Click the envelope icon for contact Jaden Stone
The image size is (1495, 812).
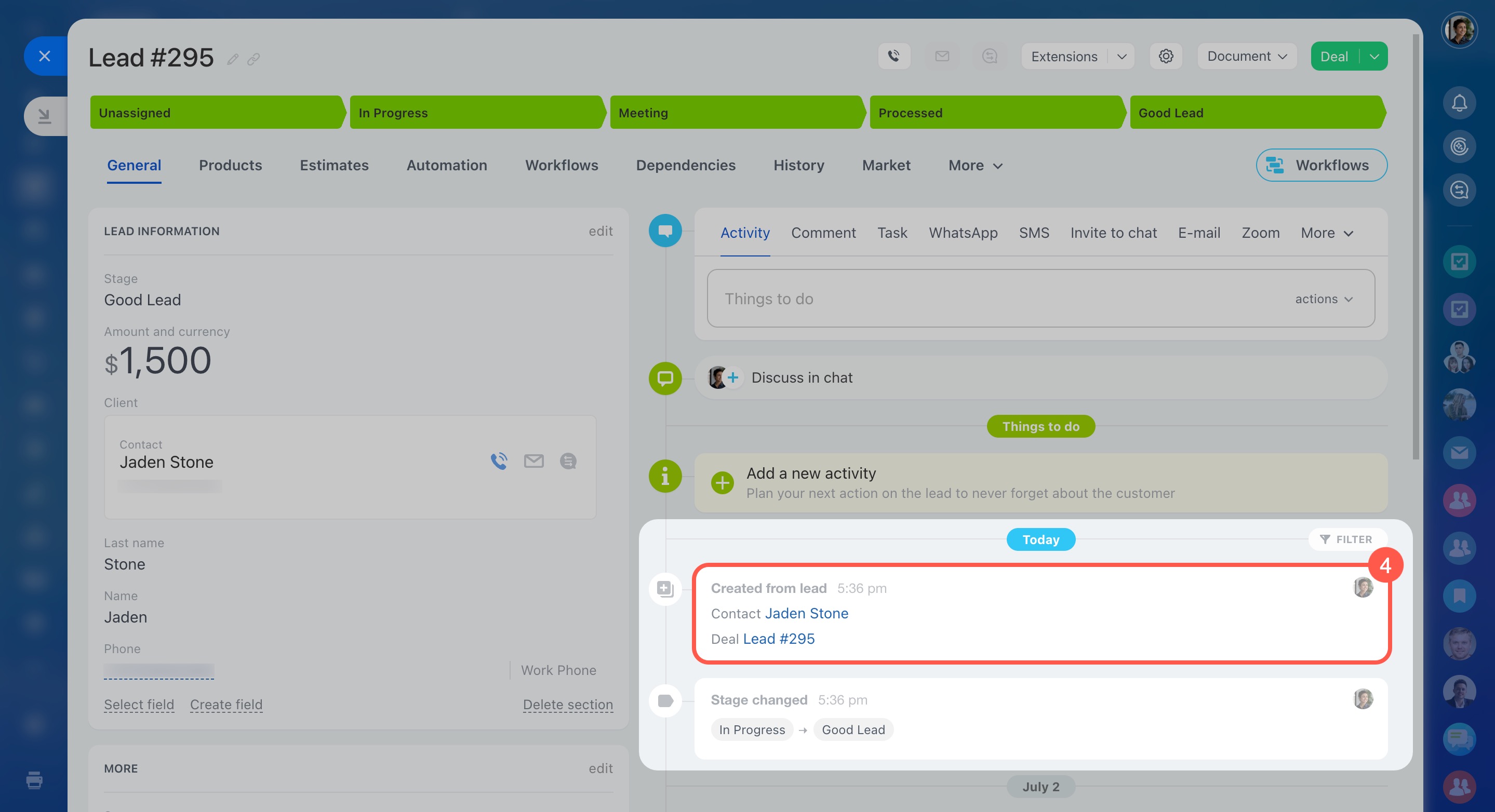533,461
